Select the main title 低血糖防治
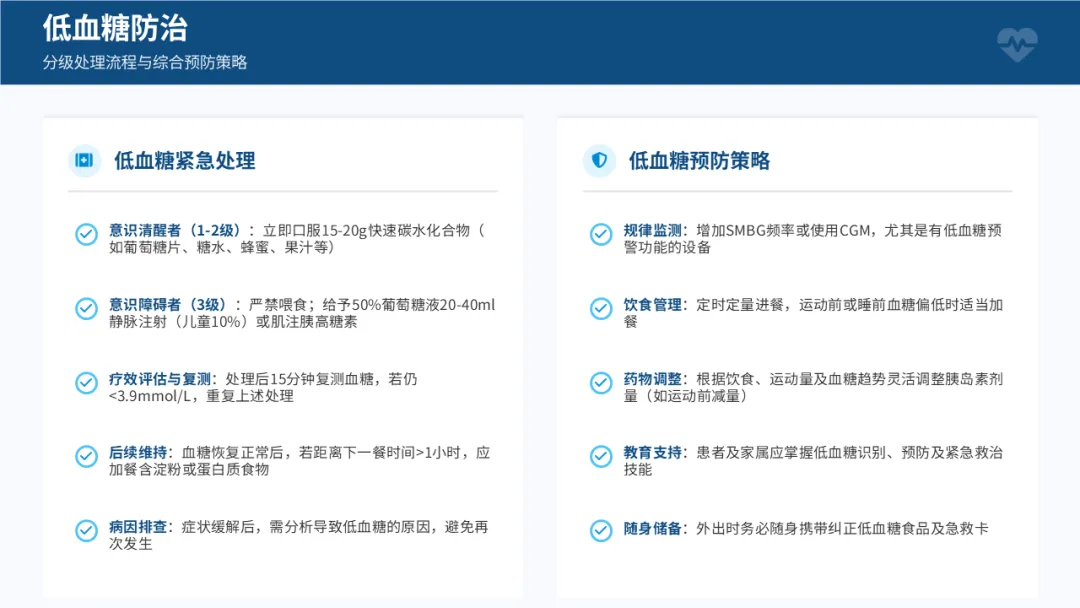The width and height of the screenshot is (1080, 608). [115, 28]
